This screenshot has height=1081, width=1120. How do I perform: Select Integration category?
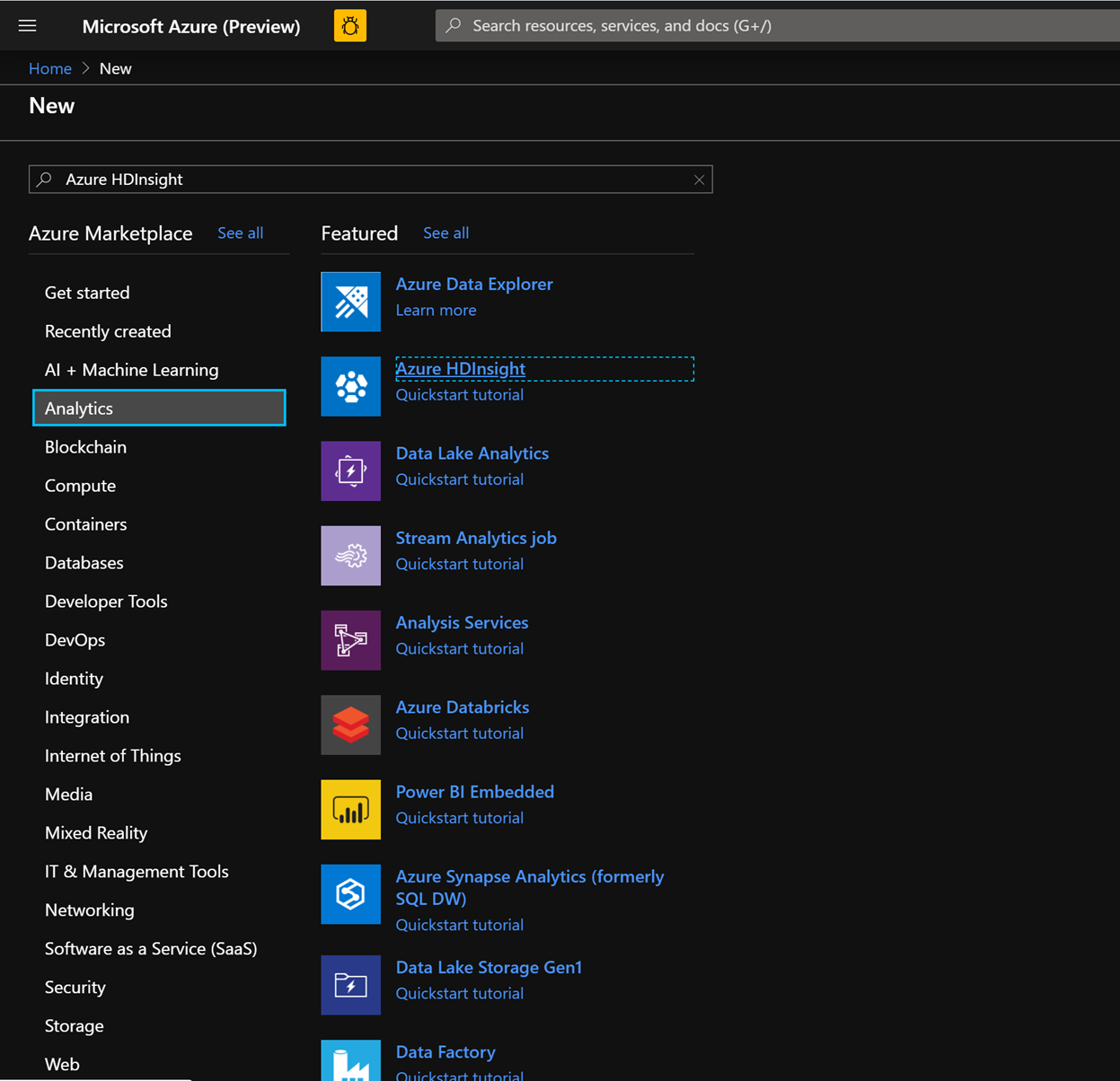87,717
